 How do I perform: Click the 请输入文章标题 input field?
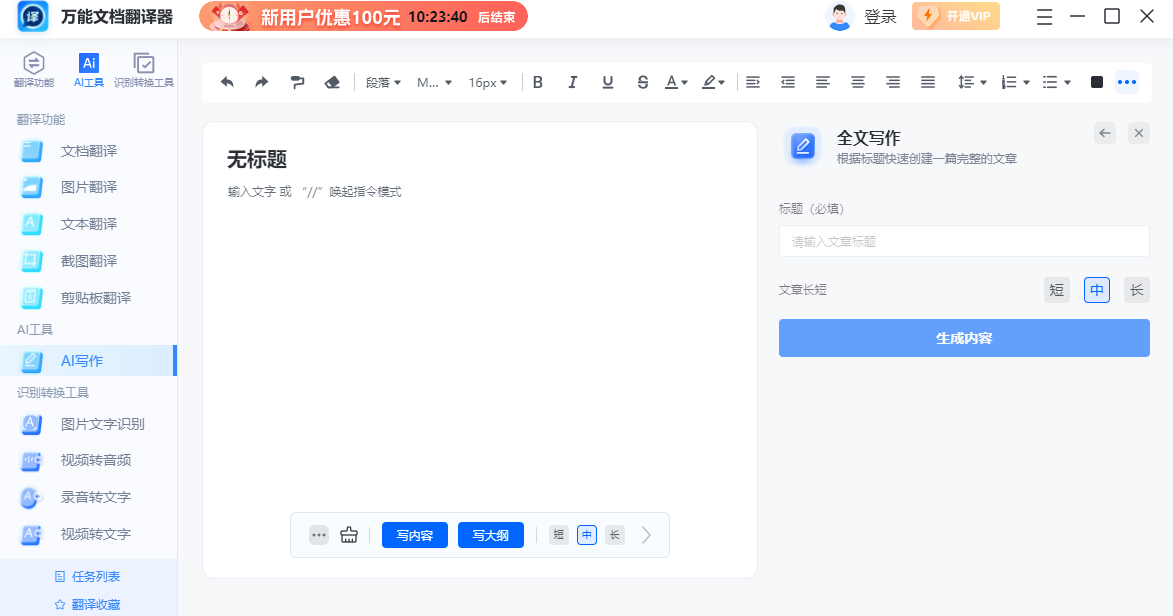click(964, 241)
